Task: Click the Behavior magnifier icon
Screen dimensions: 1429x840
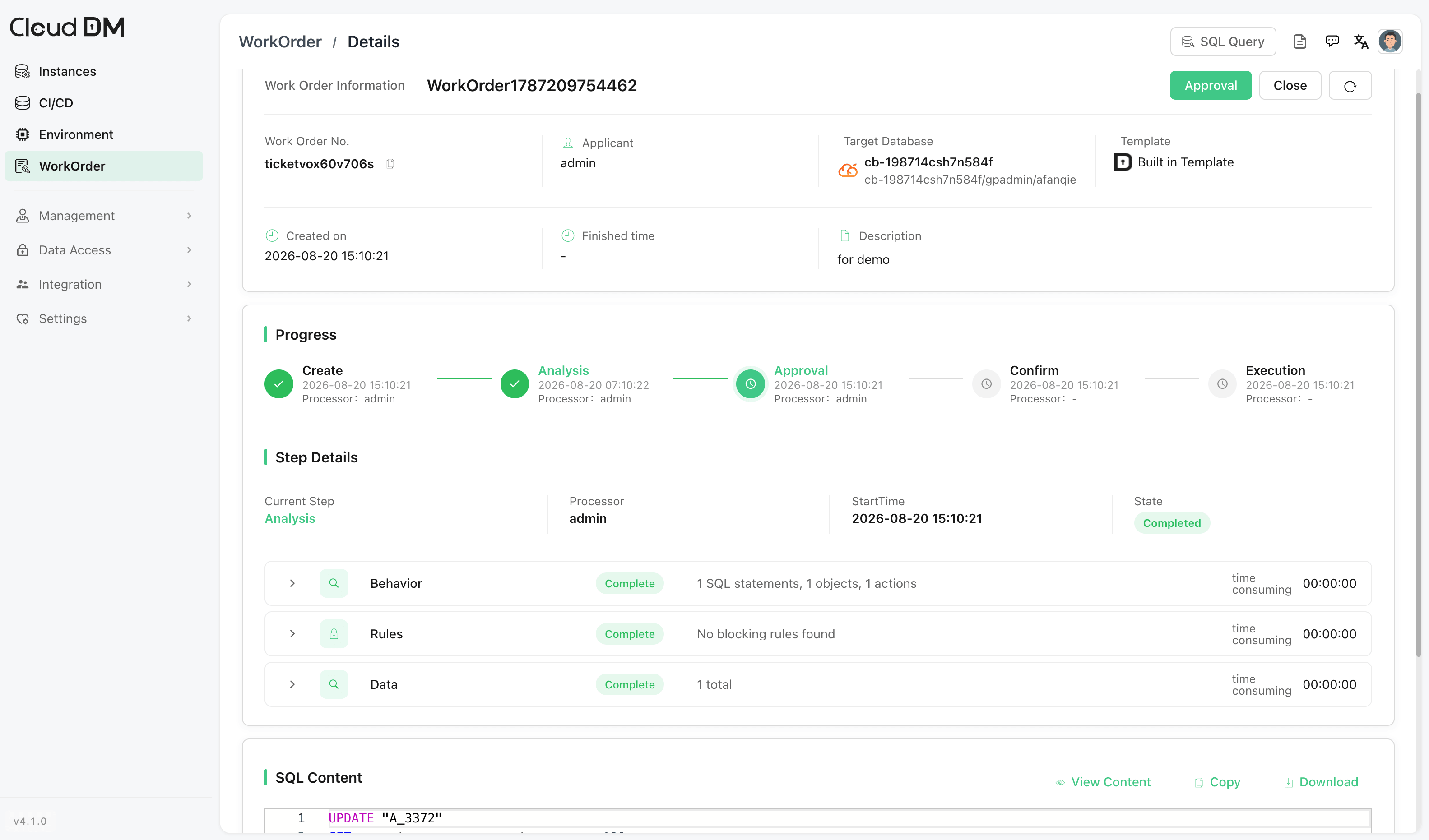Action: click(334, 583)
